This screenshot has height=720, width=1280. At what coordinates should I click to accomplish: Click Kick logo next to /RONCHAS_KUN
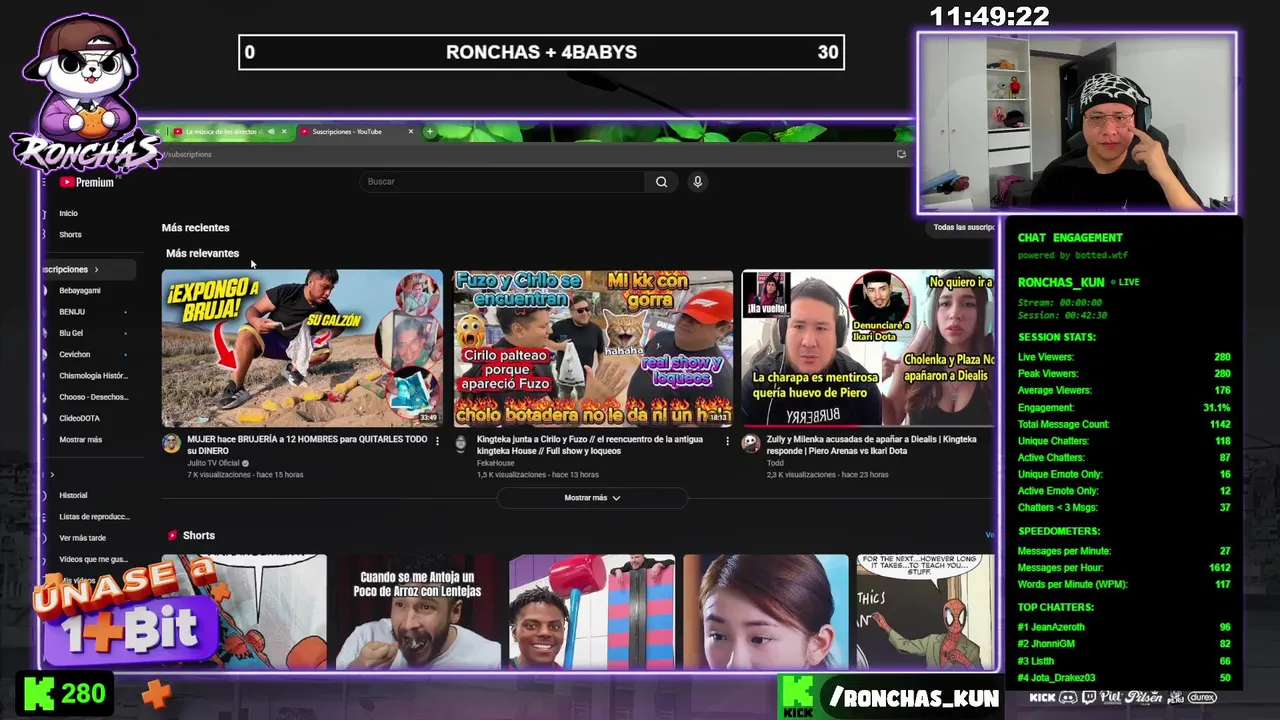tap(798, 697)
